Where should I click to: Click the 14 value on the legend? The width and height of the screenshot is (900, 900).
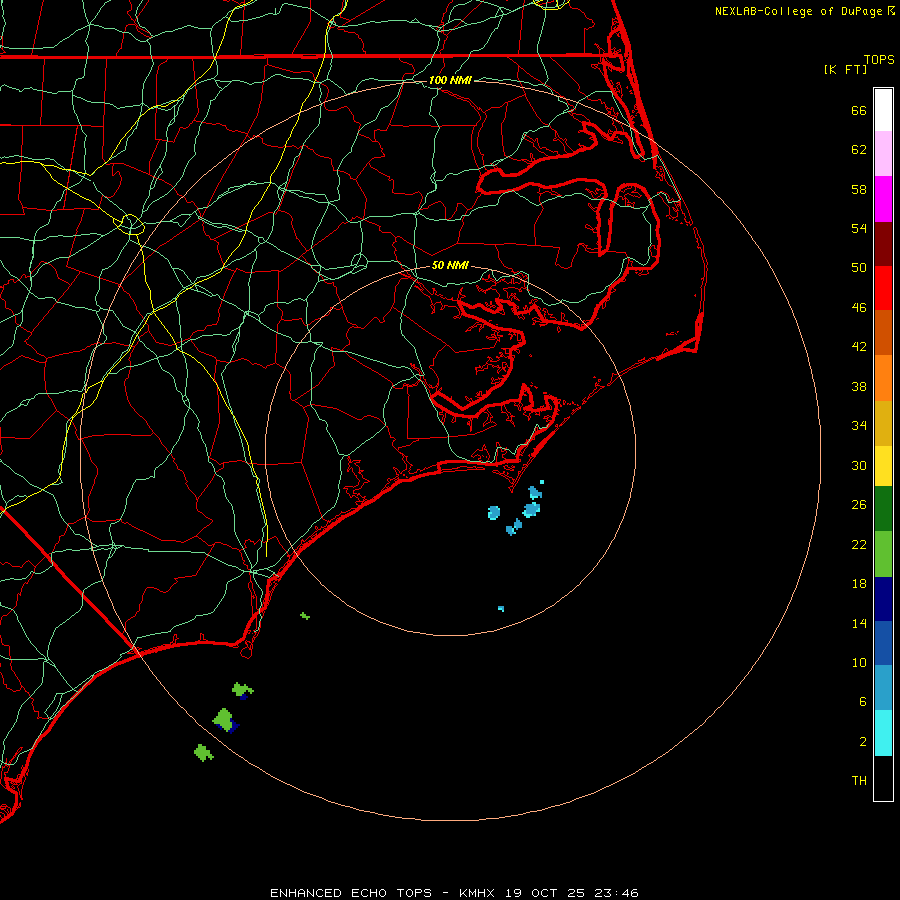point(859,623)
